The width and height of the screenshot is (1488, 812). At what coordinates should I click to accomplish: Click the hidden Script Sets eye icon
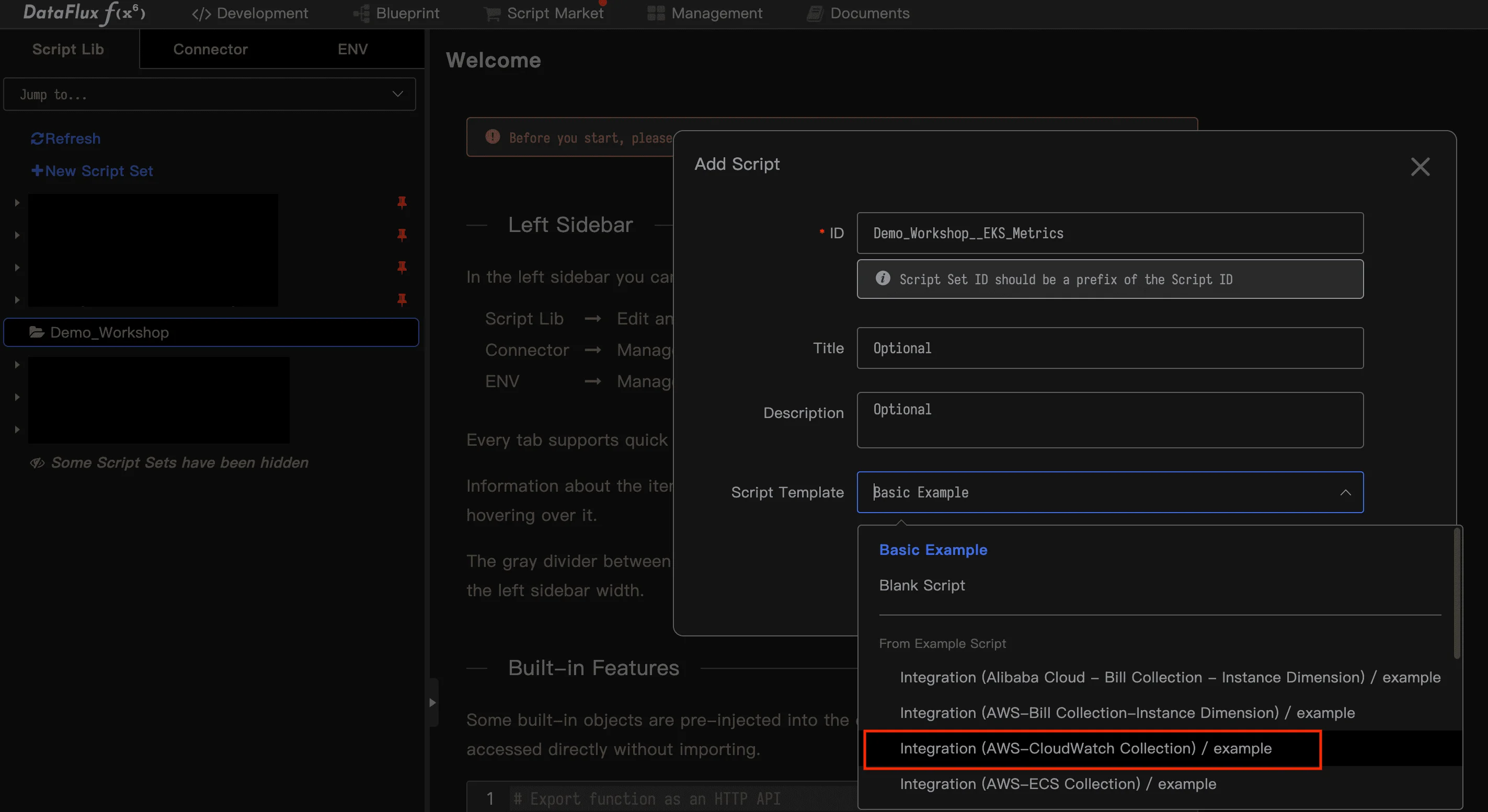[38, 463]
